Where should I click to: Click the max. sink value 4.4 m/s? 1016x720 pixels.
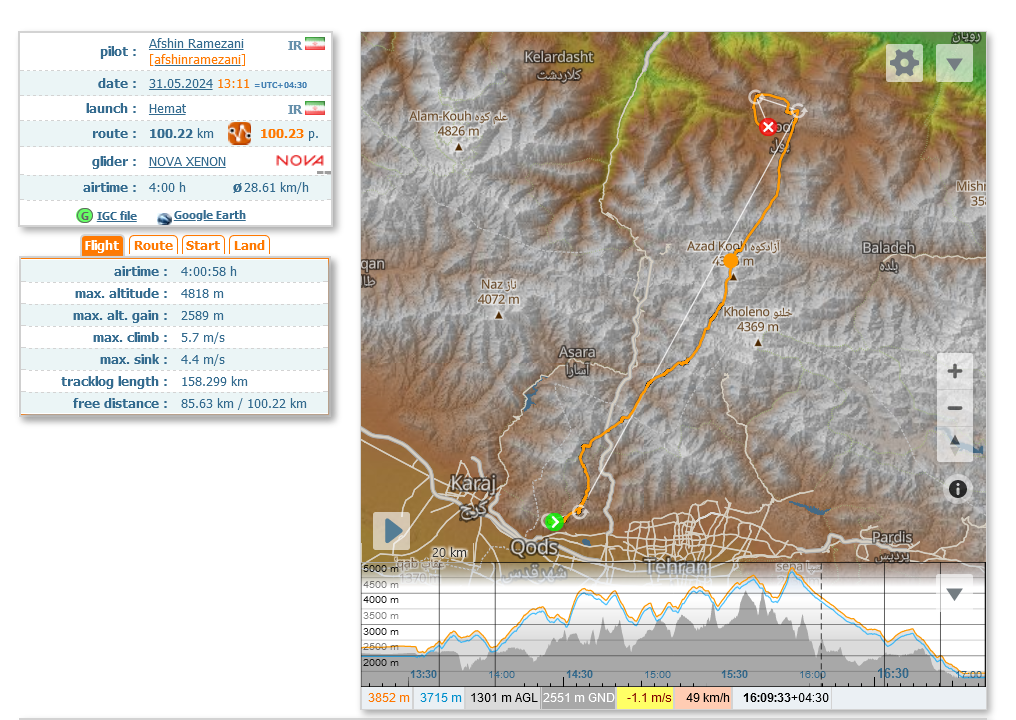click(203, 360)
